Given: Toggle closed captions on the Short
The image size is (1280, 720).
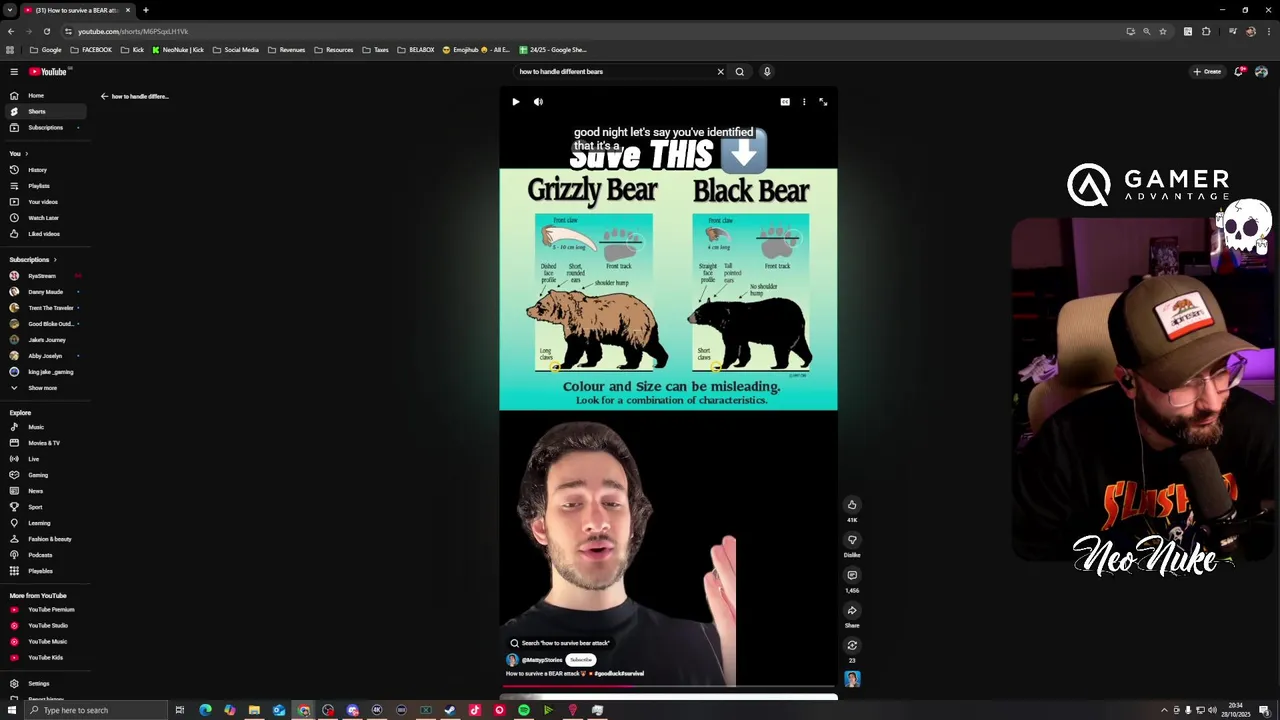Looking at the screenshot, I should (x=785, y=102).
